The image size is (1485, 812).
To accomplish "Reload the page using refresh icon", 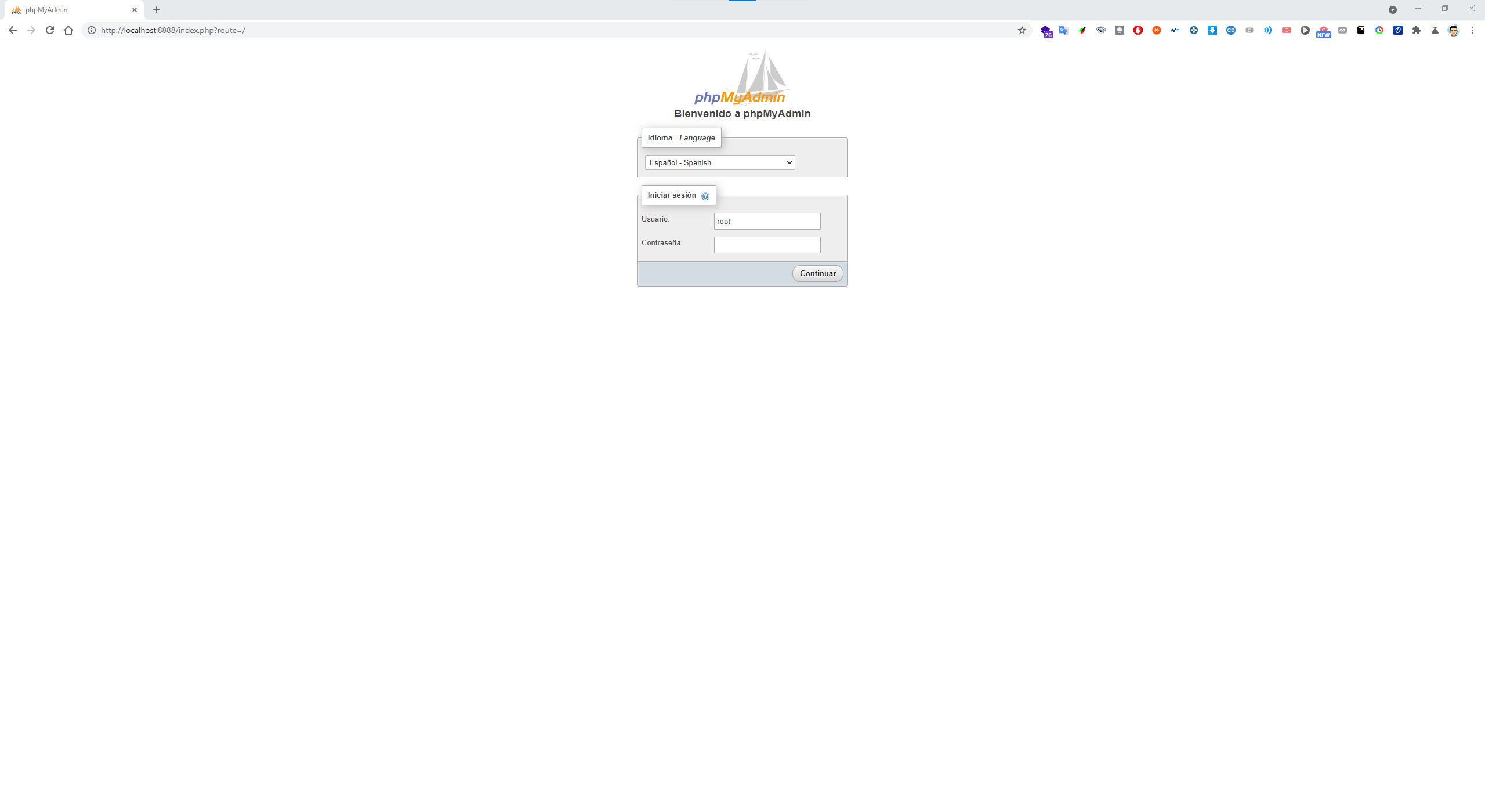I will coord(50,30).
